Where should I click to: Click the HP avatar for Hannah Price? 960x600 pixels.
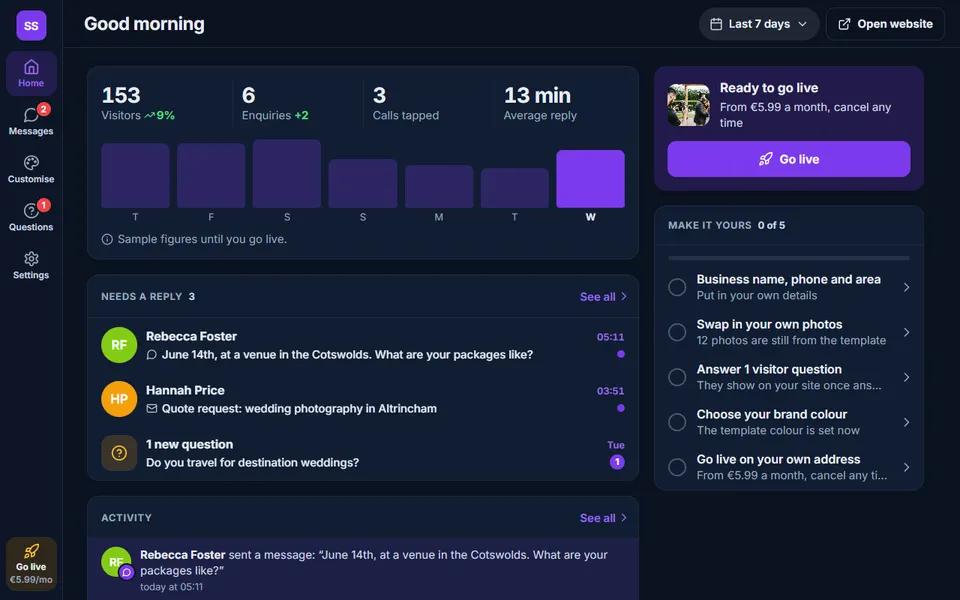pos(119,399)
